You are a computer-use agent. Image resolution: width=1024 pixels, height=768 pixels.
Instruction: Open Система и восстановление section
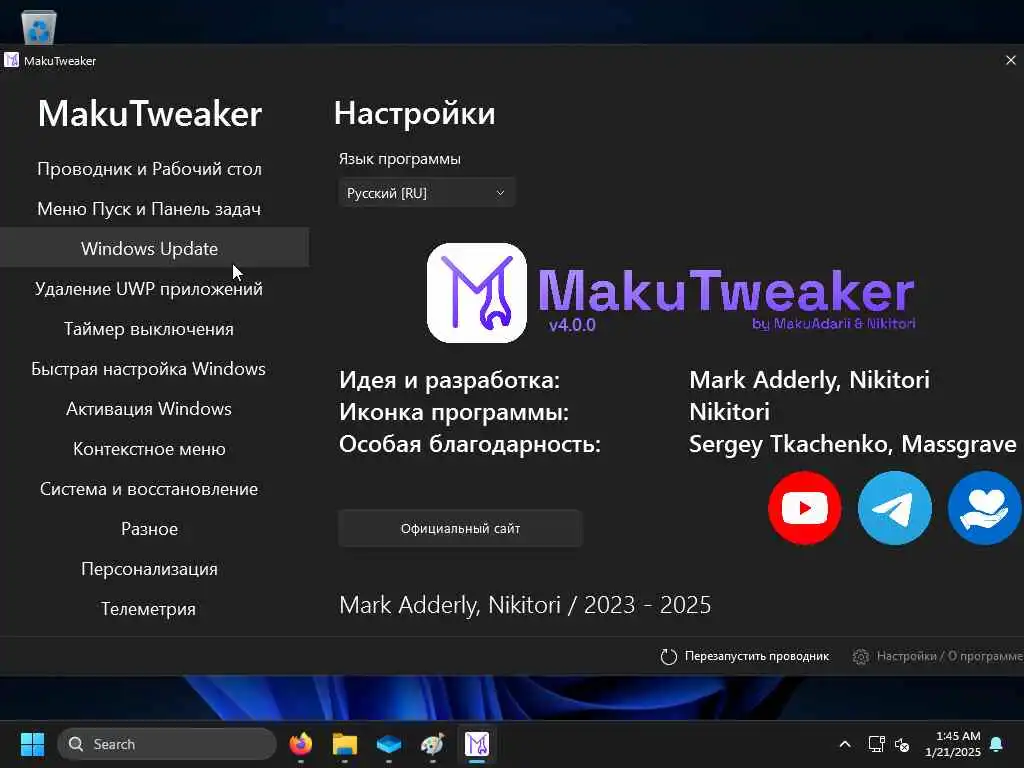pos(150,489)
